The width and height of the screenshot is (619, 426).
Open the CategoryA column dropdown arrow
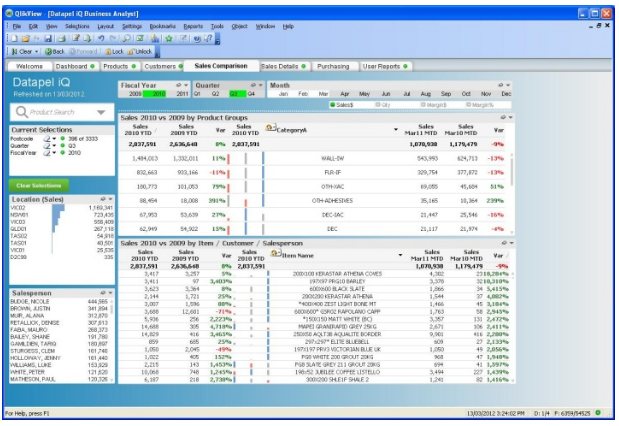[x=396, y=130]
